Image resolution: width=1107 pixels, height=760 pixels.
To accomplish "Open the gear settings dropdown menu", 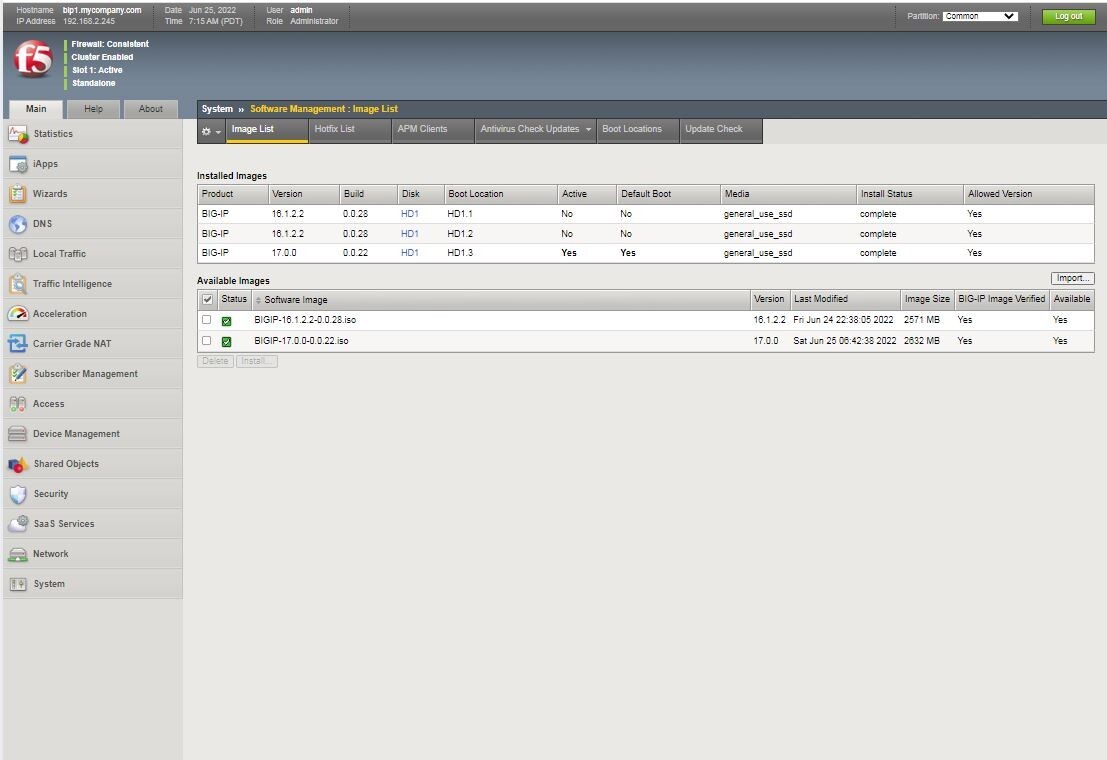I will 211,131.
